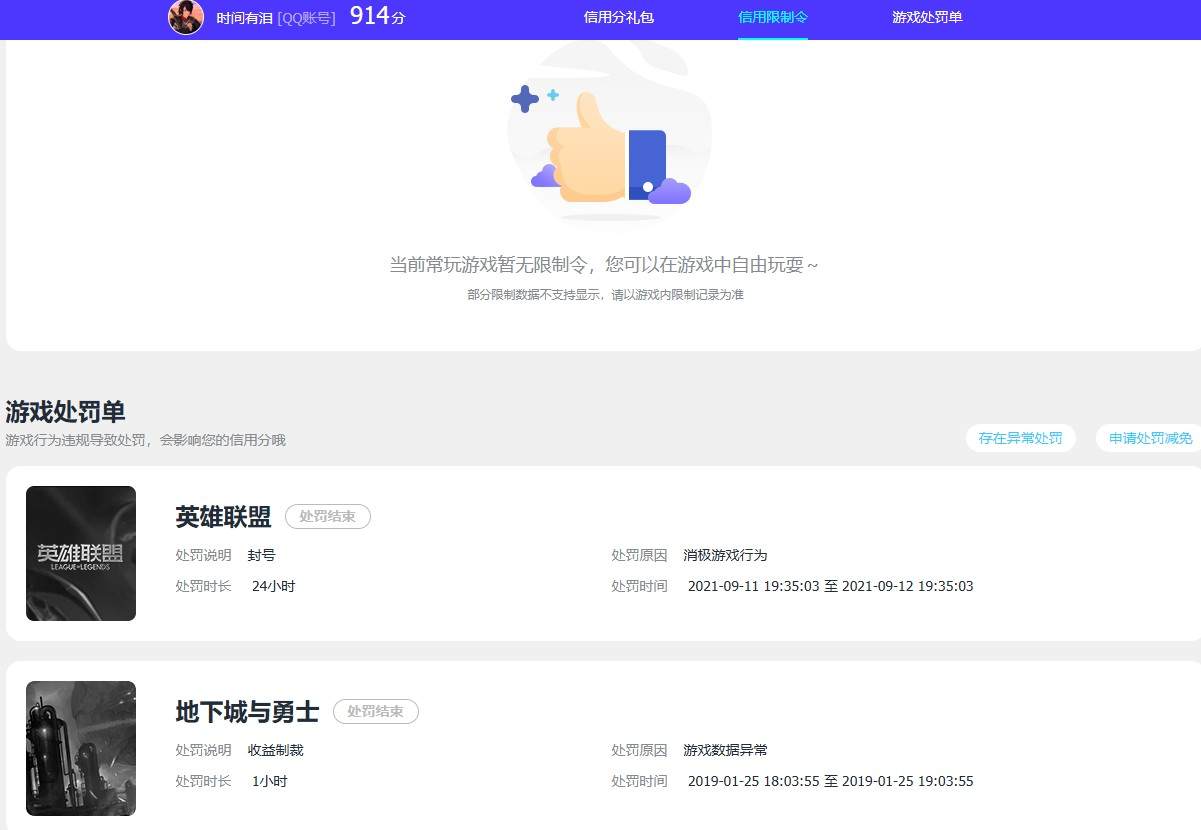Click the 游戏处罚单 section heading
The height and width of the screenshot is (830, 1201).
65,412
